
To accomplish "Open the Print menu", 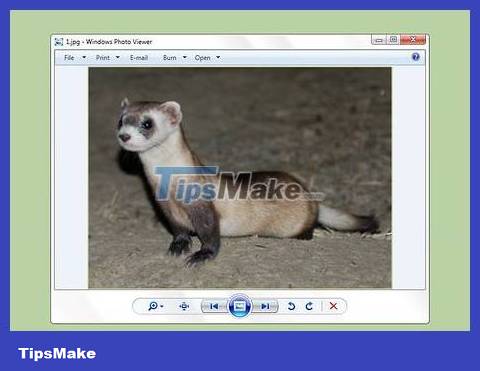I will pyautogui.click(x=103, y=58).
